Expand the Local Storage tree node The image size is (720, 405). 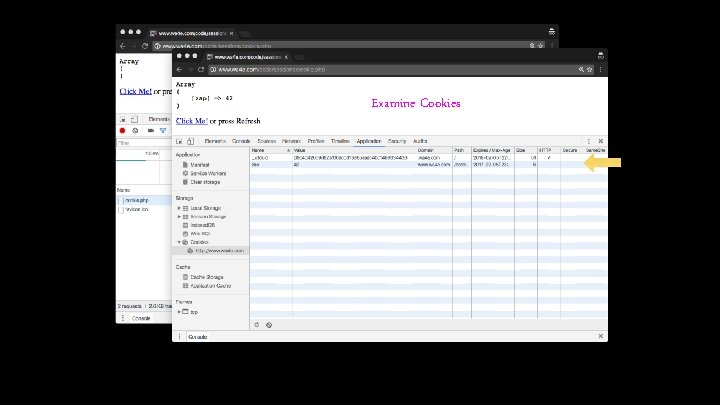[x=179, y=208]
